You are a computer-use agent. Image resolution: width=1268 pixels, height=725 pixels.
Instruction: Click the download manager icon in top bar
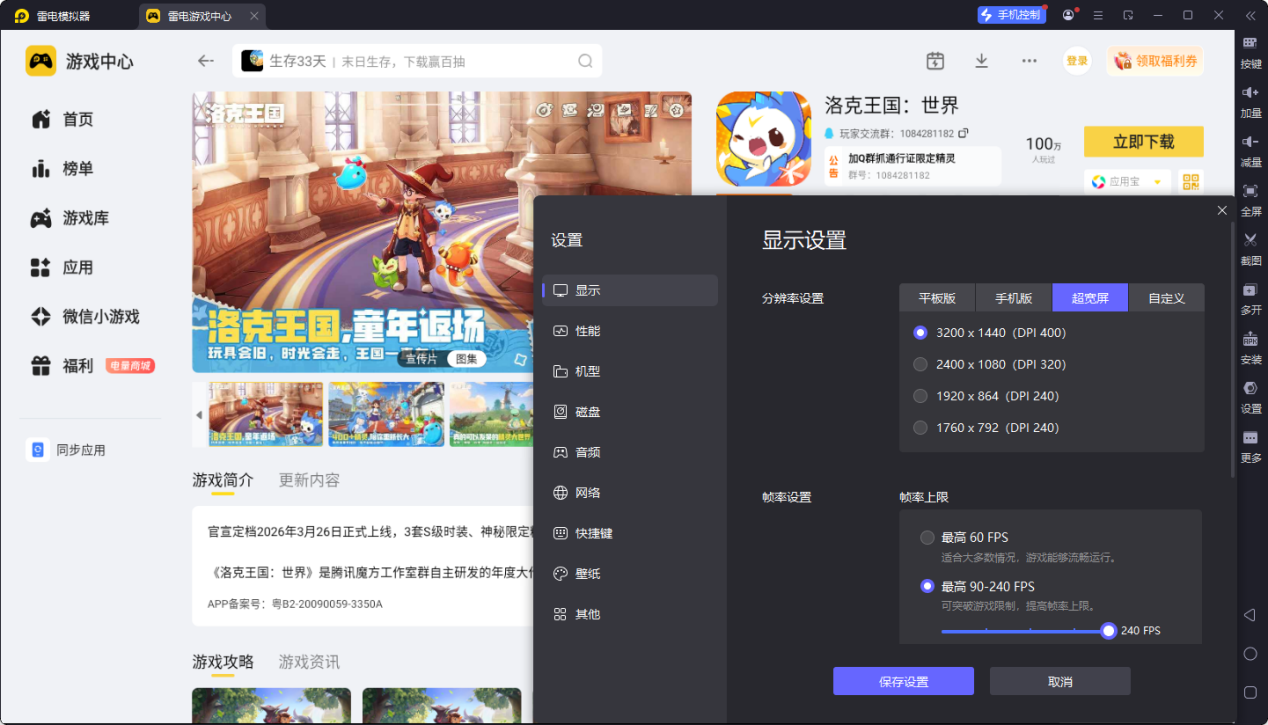coord(981,61)
